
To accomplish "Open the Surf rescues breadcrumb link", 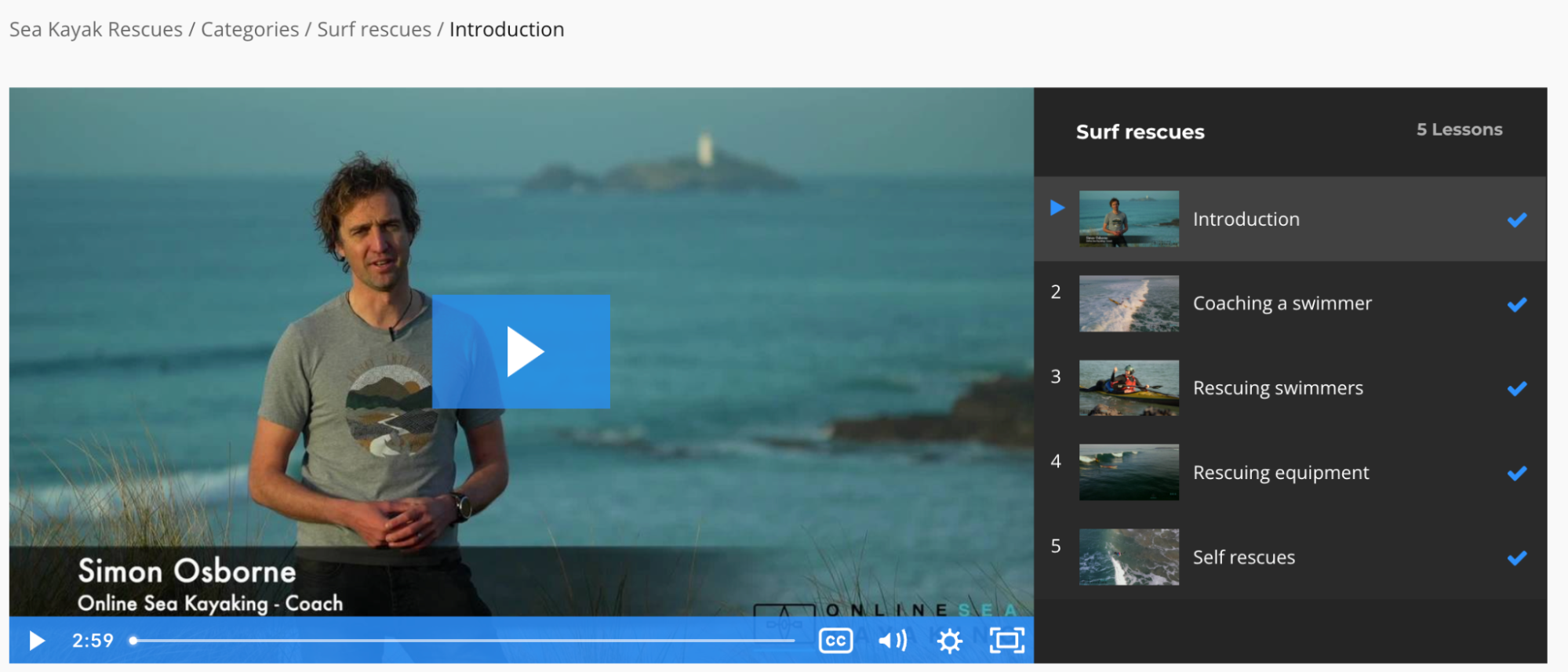I will pyautogui.click(x=374, y=30).
